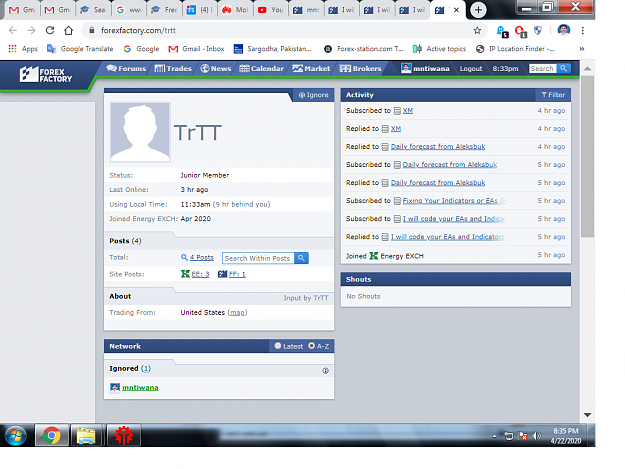
Task: Open the News menu
Action: click(x=216, y=69)
